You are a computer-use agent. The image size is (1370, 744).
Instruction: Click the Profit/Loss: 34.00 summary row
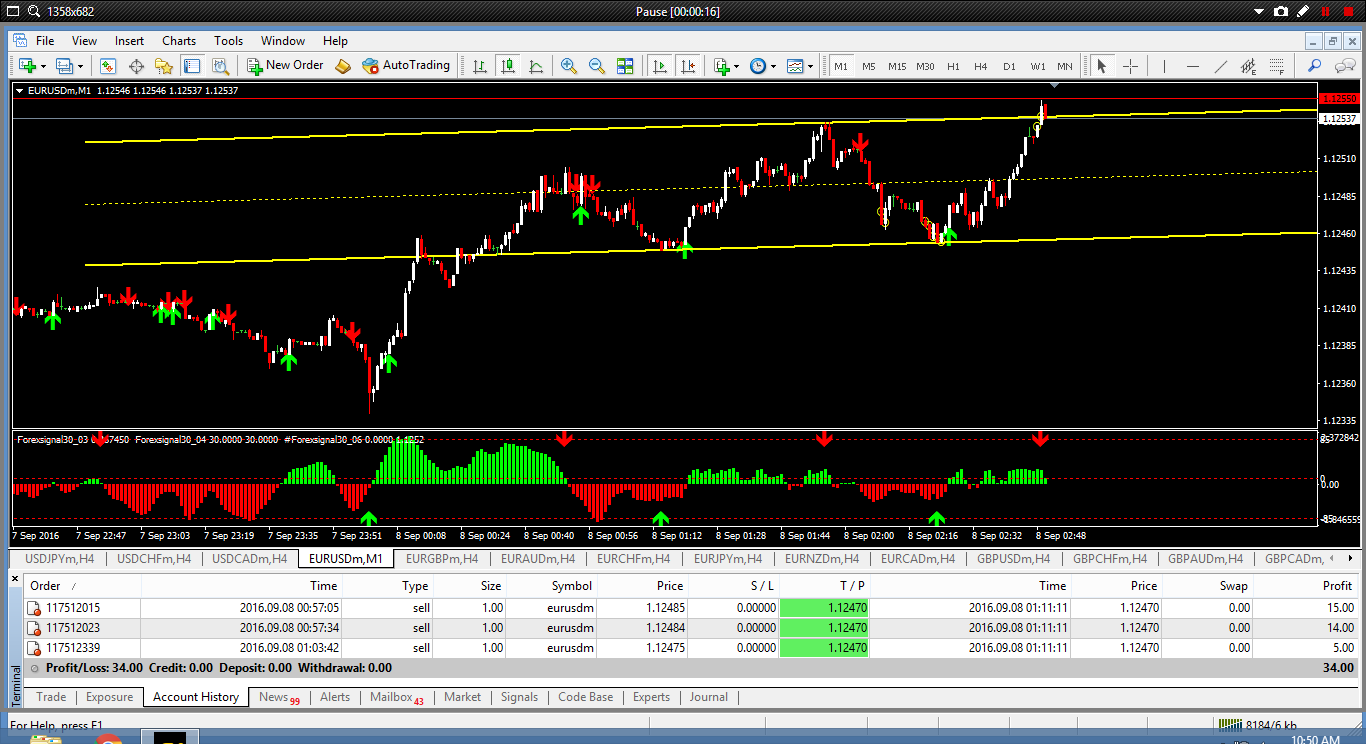coord(690,668)
